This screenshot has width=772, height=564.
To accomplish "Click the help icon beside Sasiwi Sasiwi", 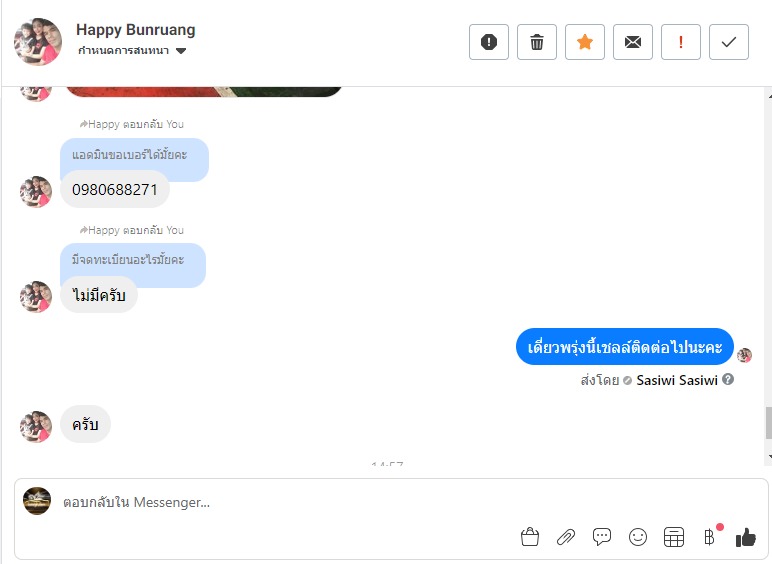I will coord(728,379).
